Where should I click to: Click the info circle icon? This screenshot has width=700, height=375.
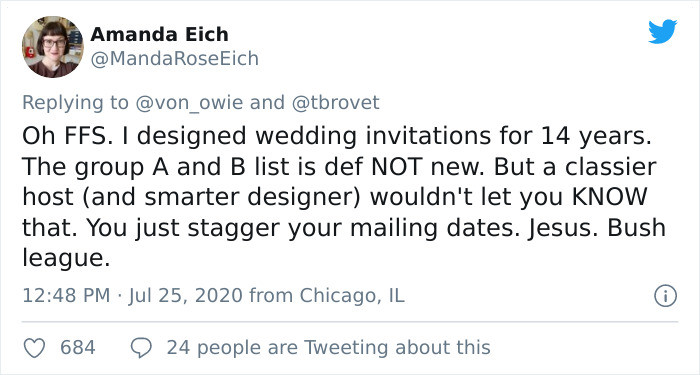click(665, 296)
